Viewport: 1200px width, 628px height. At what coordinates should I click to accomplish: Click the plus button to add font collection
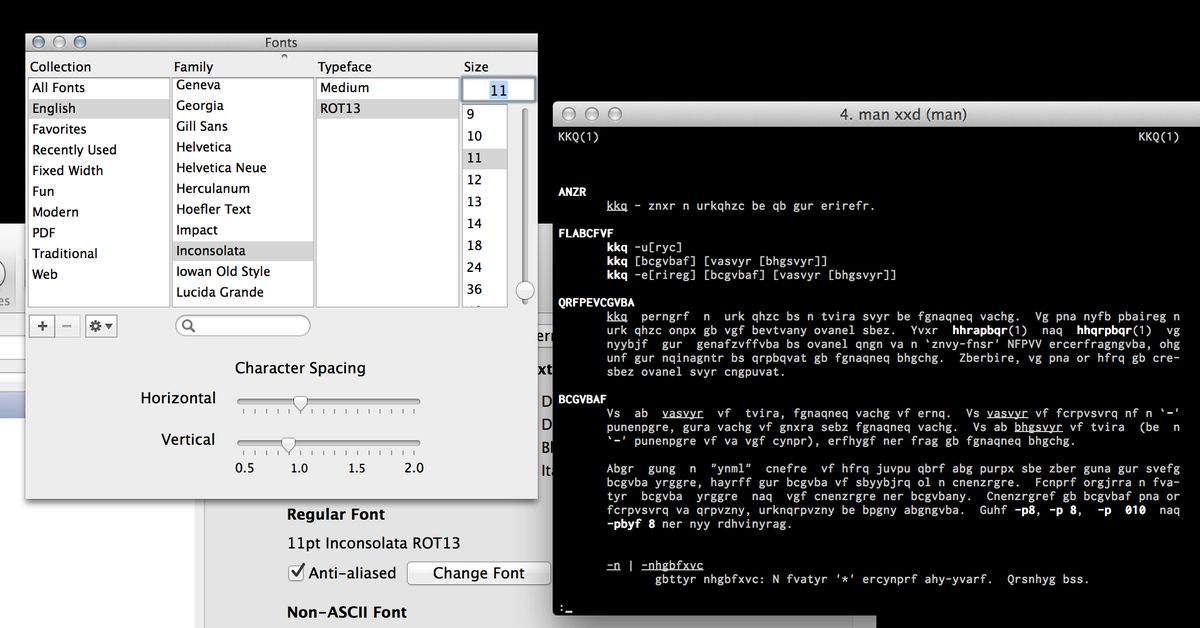point(43,326)
